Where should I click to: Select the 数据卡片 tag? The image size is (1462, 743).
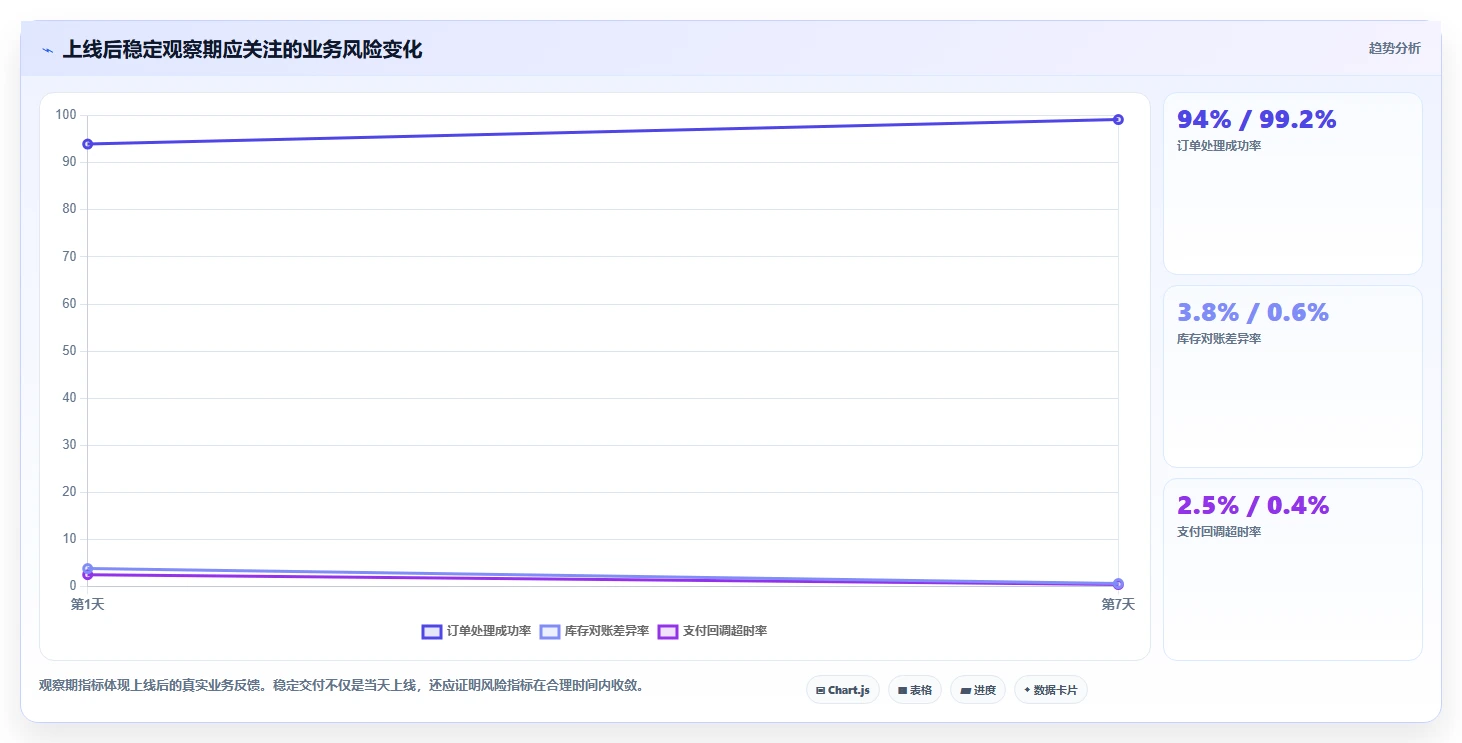coord(1051,690)
